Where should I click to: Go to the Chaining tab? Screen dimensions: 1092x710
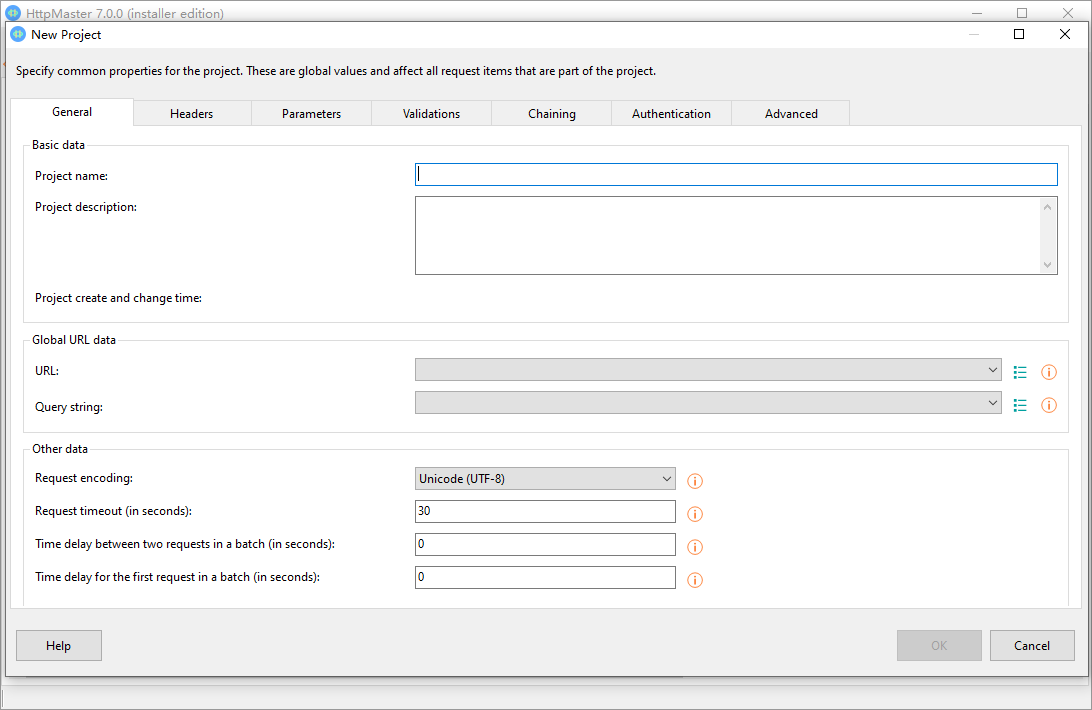coord(552,114)
